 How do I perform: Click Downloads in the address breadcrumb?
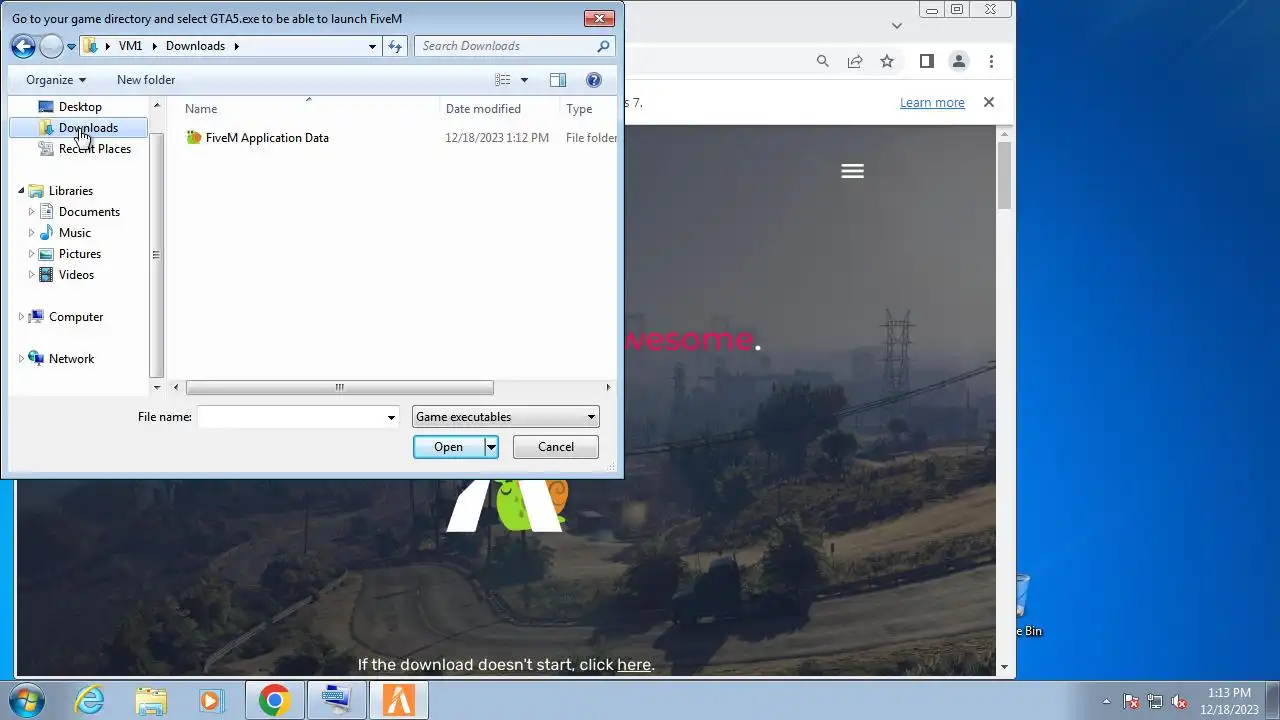195,46
